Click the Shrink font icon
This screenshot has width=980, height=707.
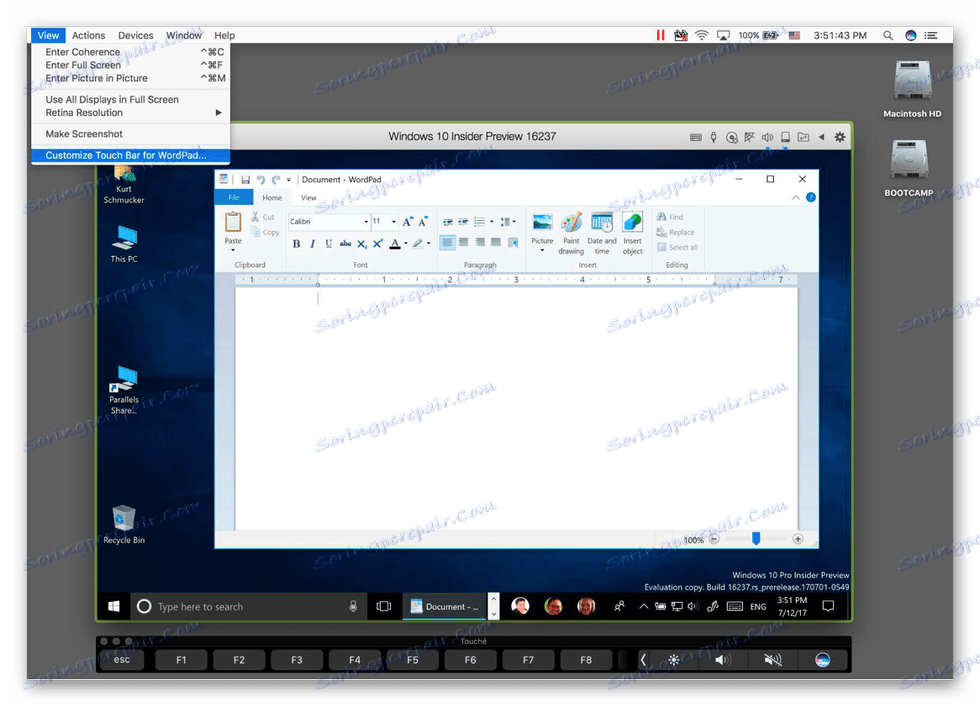(x=423, y=221)
